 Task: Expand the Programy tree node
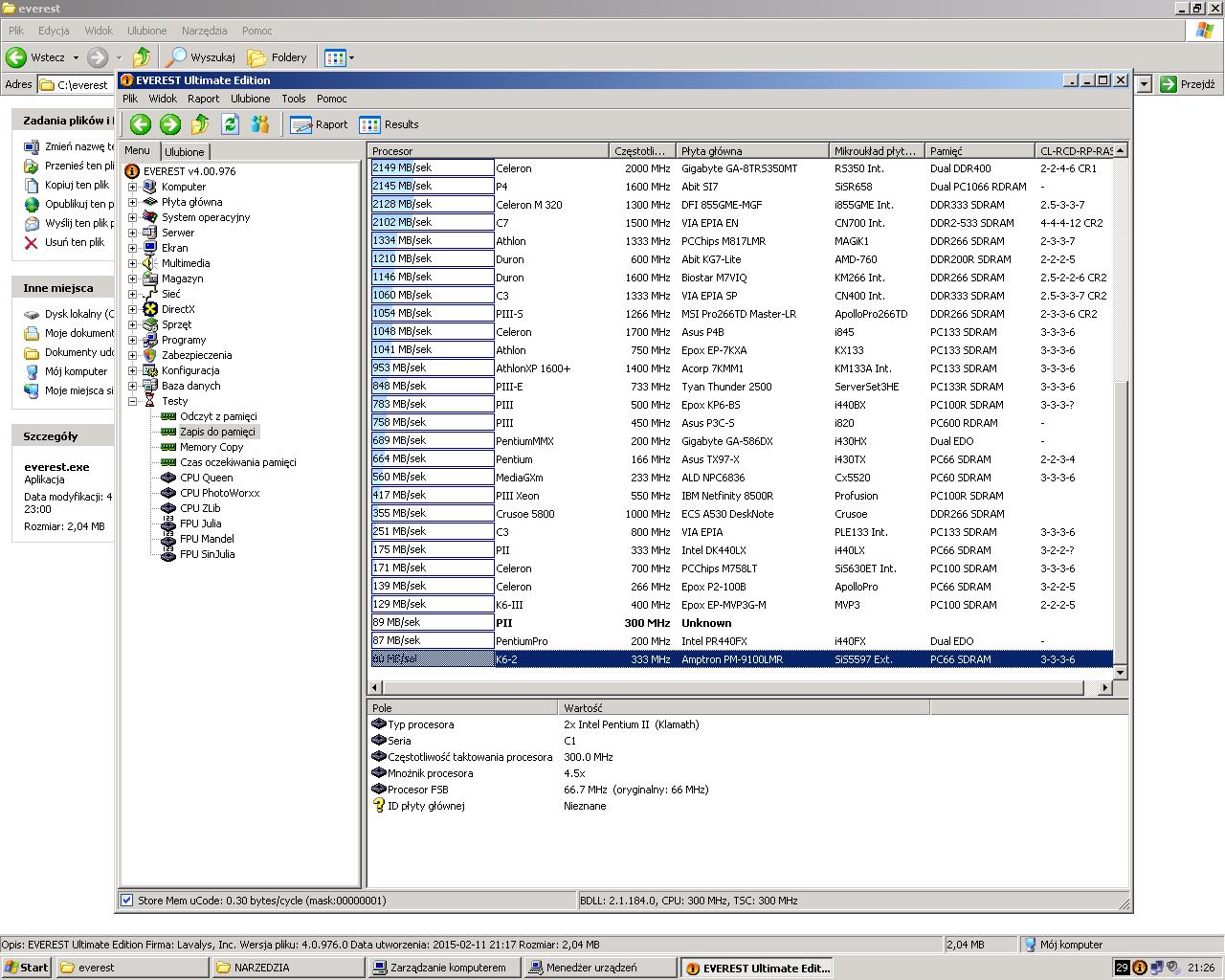click(x=132, y=340)
